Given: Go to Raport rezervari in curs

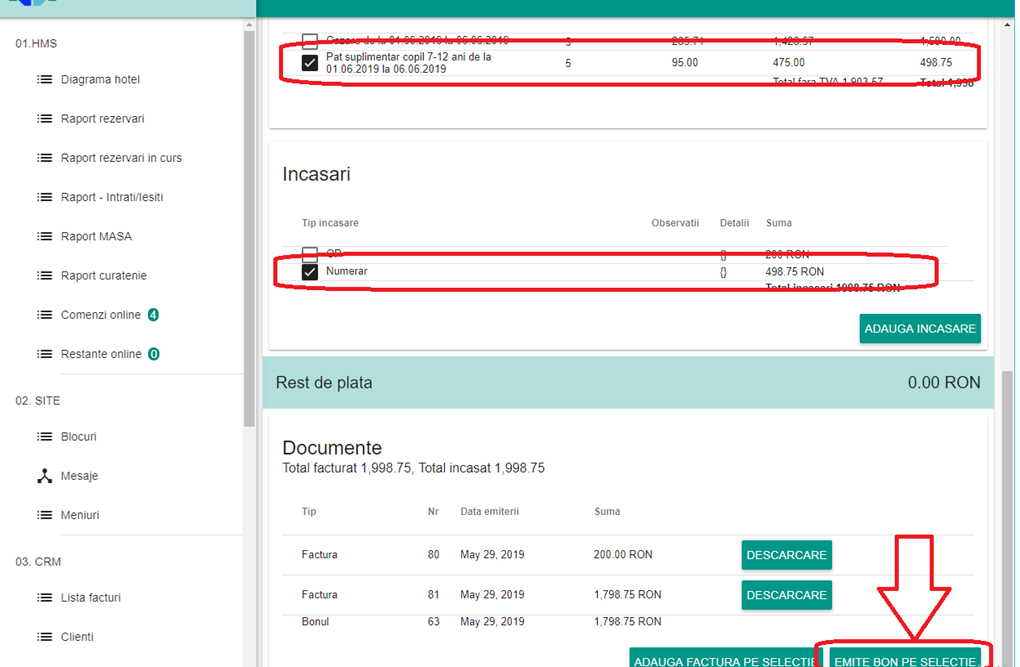Looking at the screenshot, I should [x=121, y=157].
